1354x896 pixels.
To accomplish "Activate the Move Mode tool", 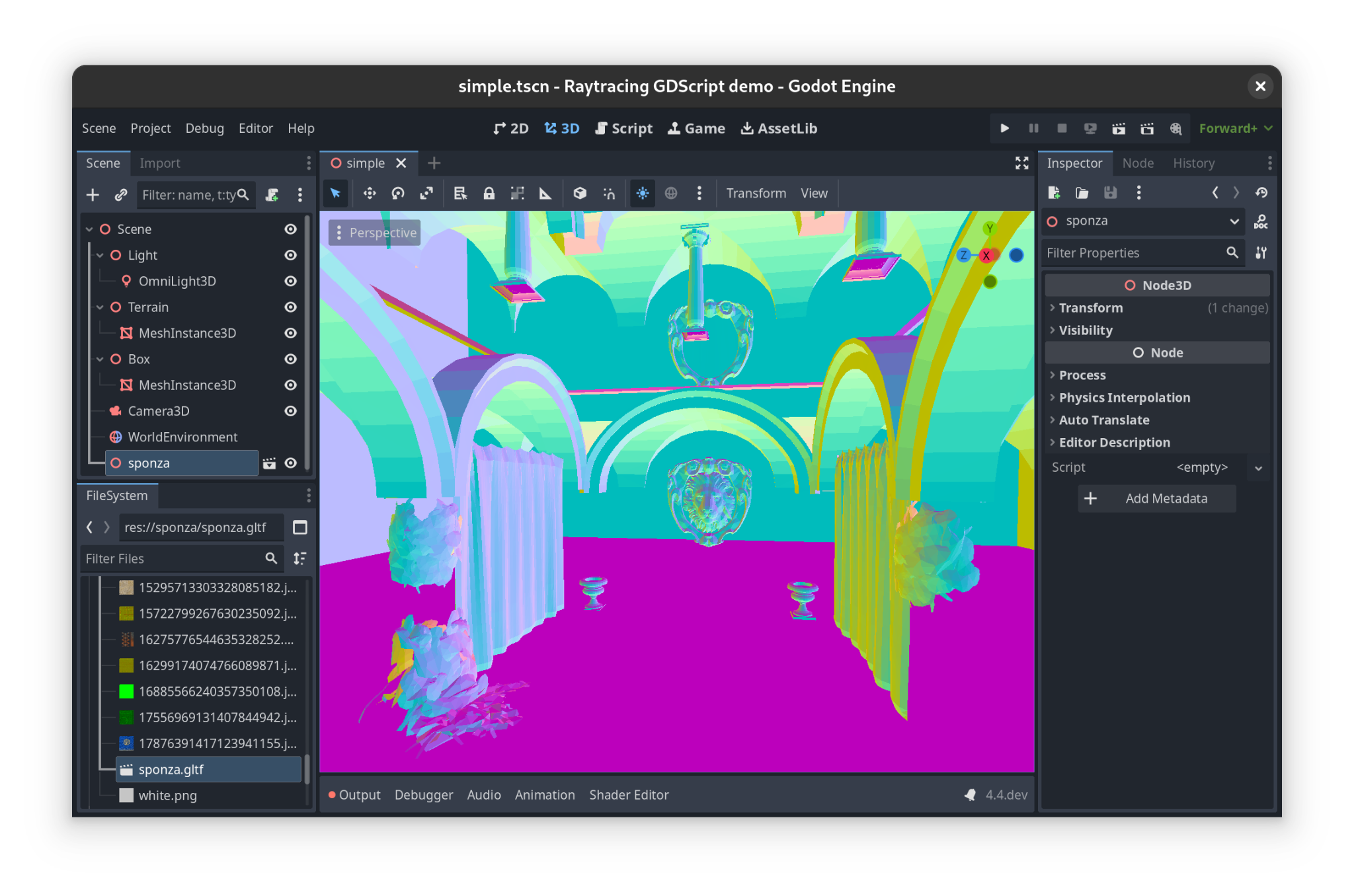I will 370,193.
